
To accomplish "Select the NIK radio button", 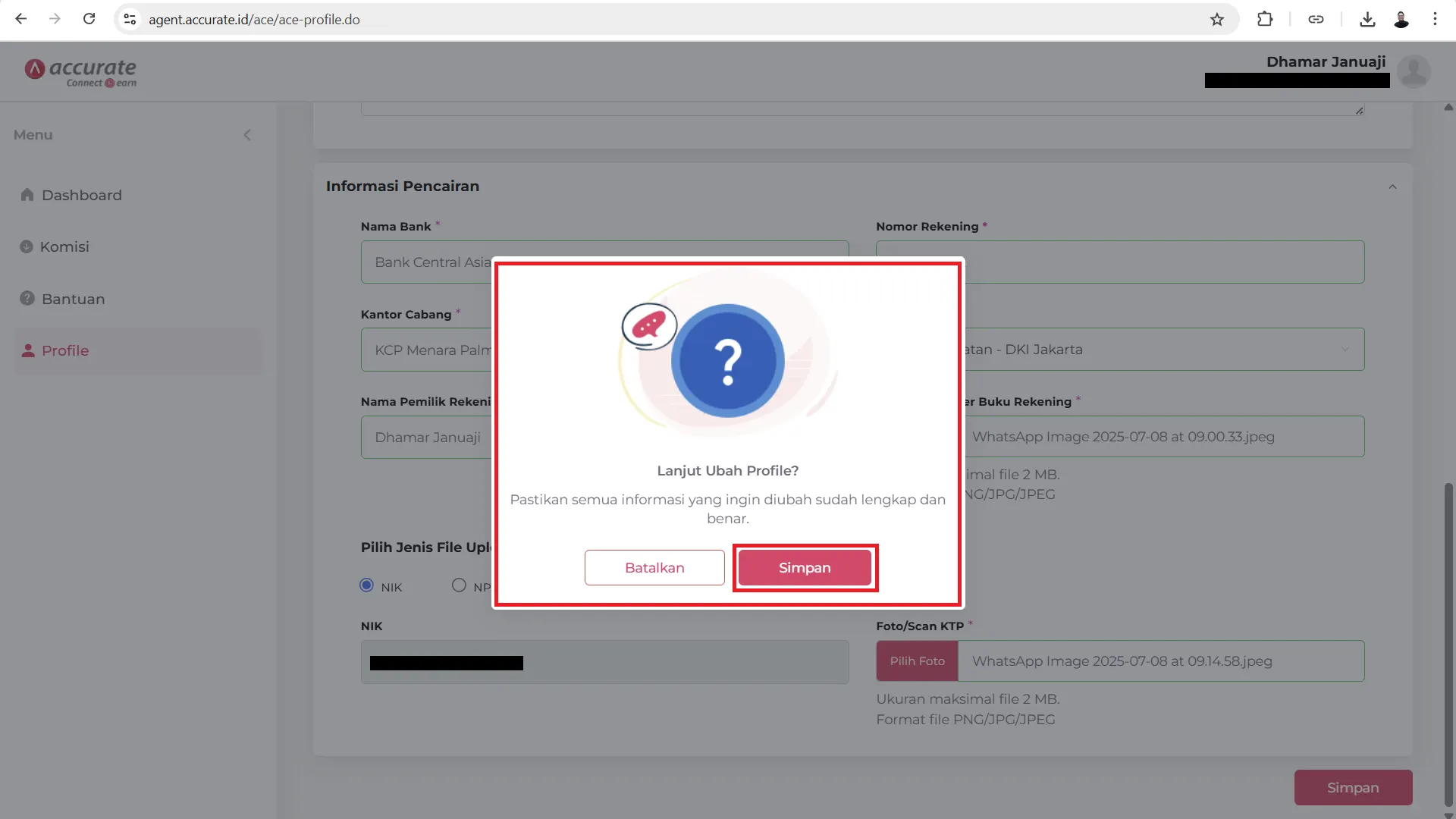I will pos(367,585).
